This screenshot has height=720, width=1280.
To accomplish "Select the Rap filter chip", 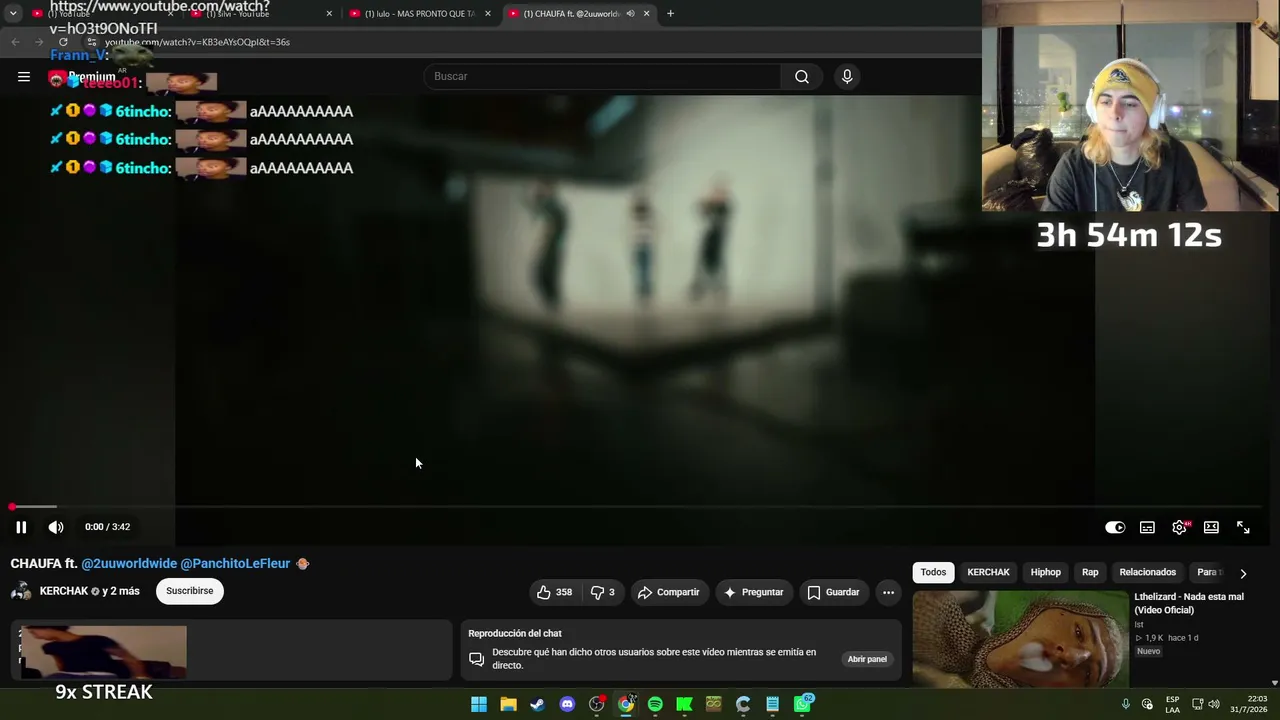I will tap(1090, 572).
